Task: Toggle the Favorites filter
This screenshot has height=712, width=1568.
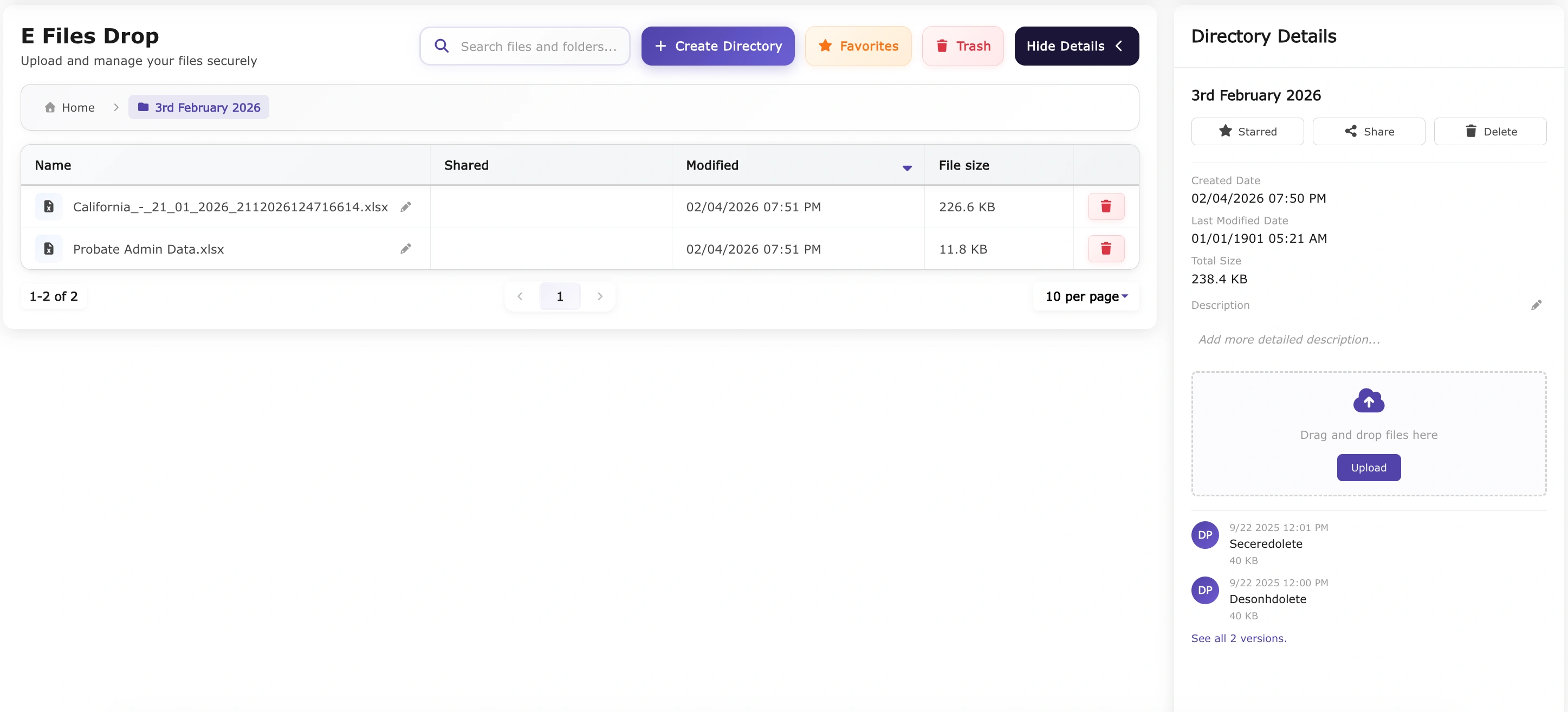Action: pos(858,45)
